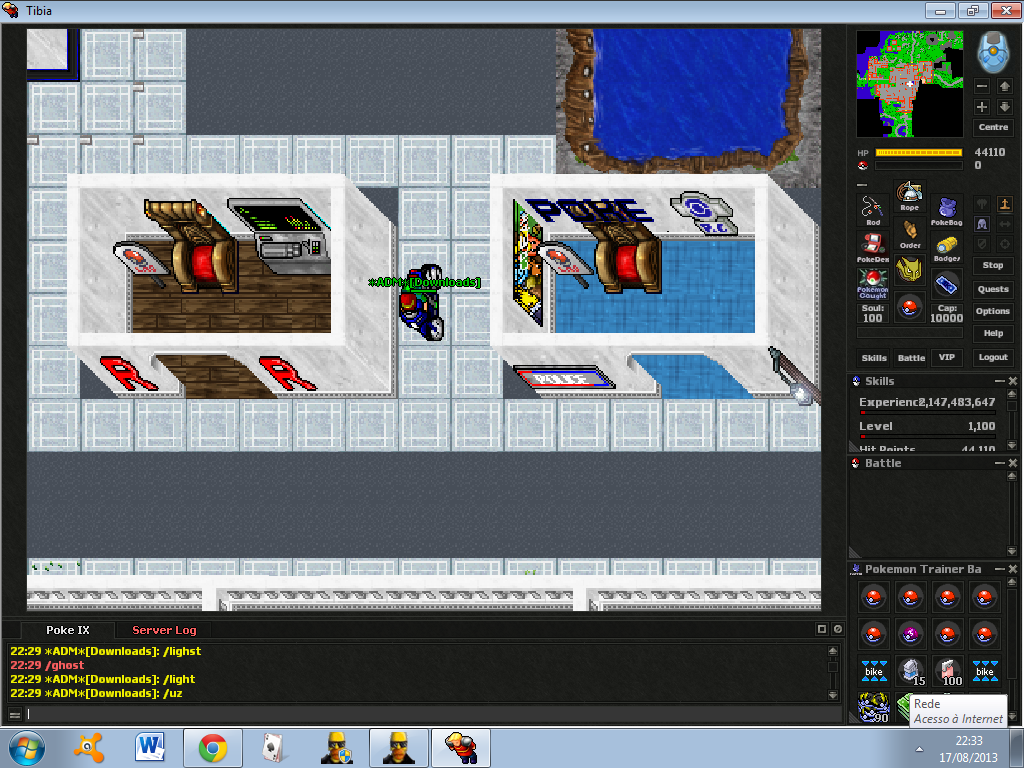
Task: Open the Options dialog
Action: pos(993,311)
